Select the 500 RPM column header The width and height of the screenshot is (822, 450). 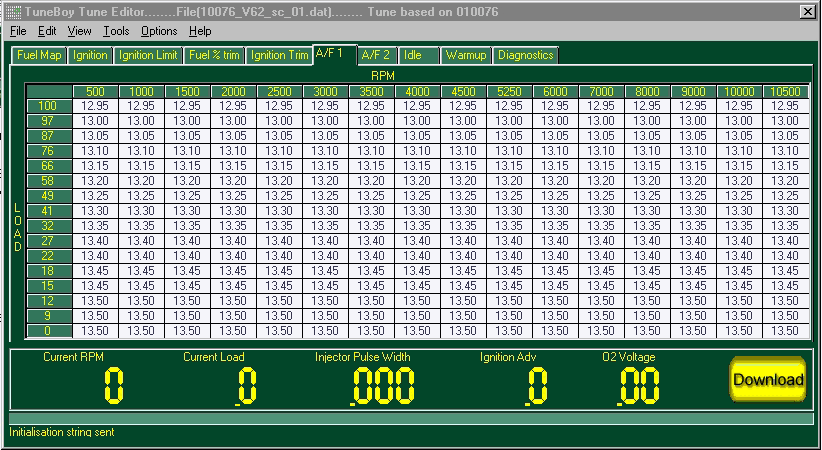pos(95,92)
